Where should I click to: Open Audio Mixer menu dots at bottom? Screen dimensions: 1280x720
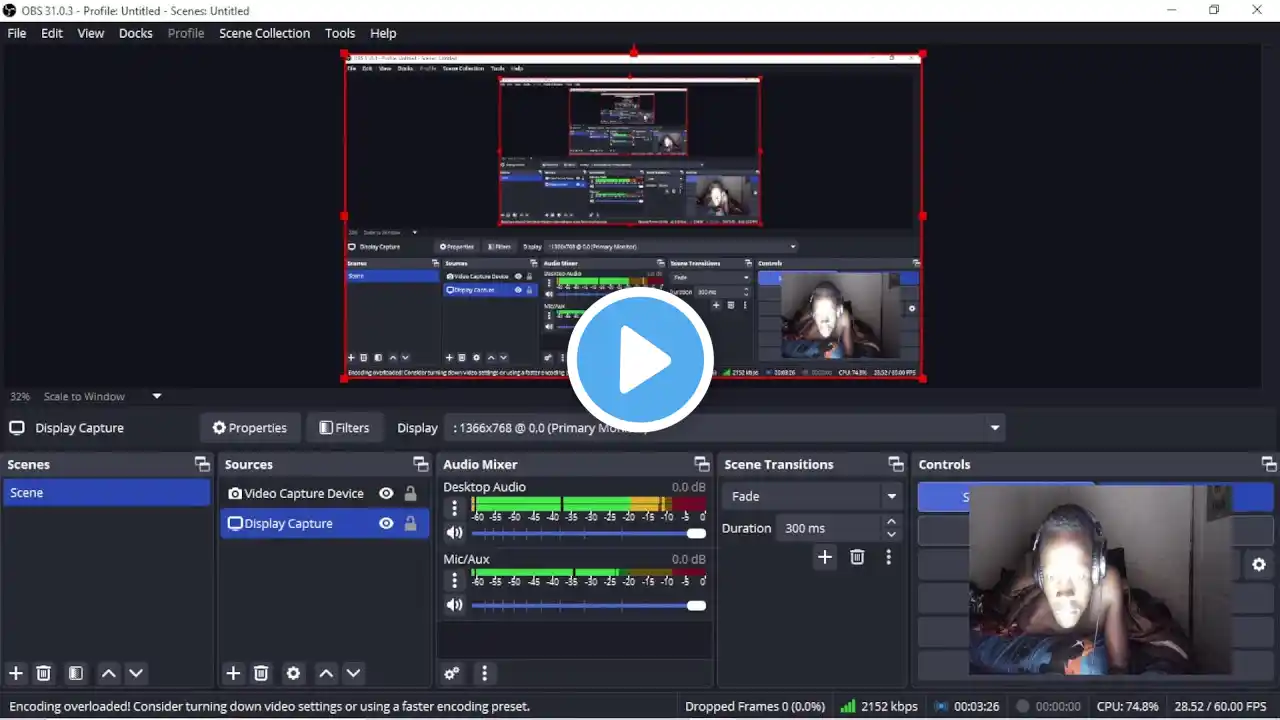click(484, 674)
